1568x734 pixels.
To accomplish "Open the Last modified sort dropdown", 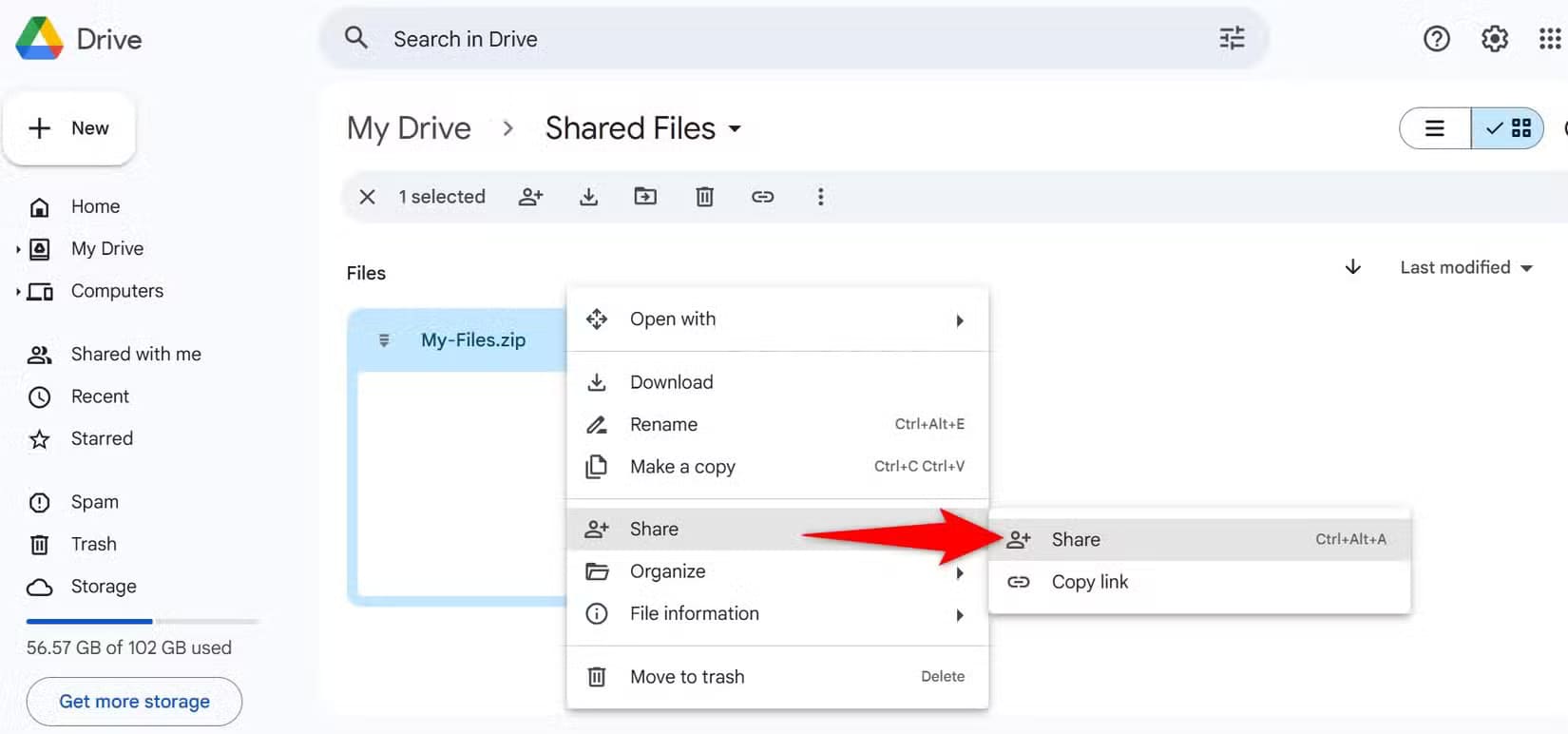I will 1465,267.
